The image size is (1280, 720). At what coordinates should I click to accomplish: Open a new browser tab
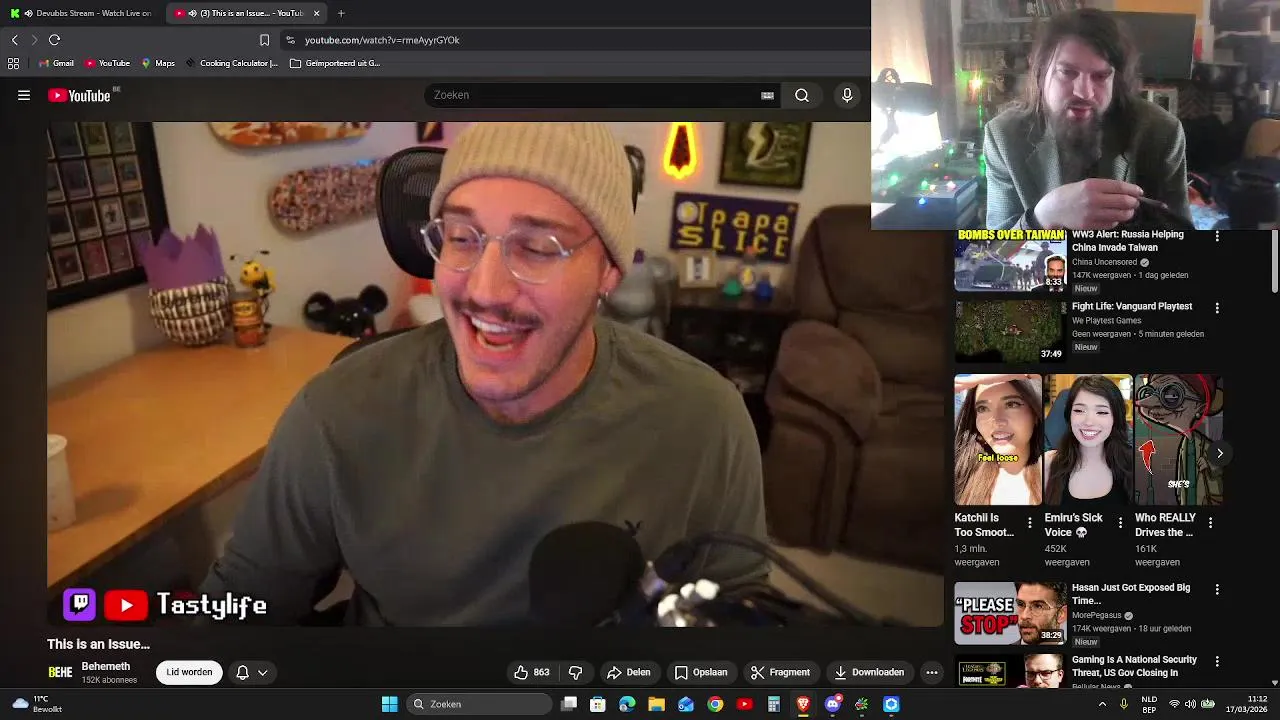point(341,13)
